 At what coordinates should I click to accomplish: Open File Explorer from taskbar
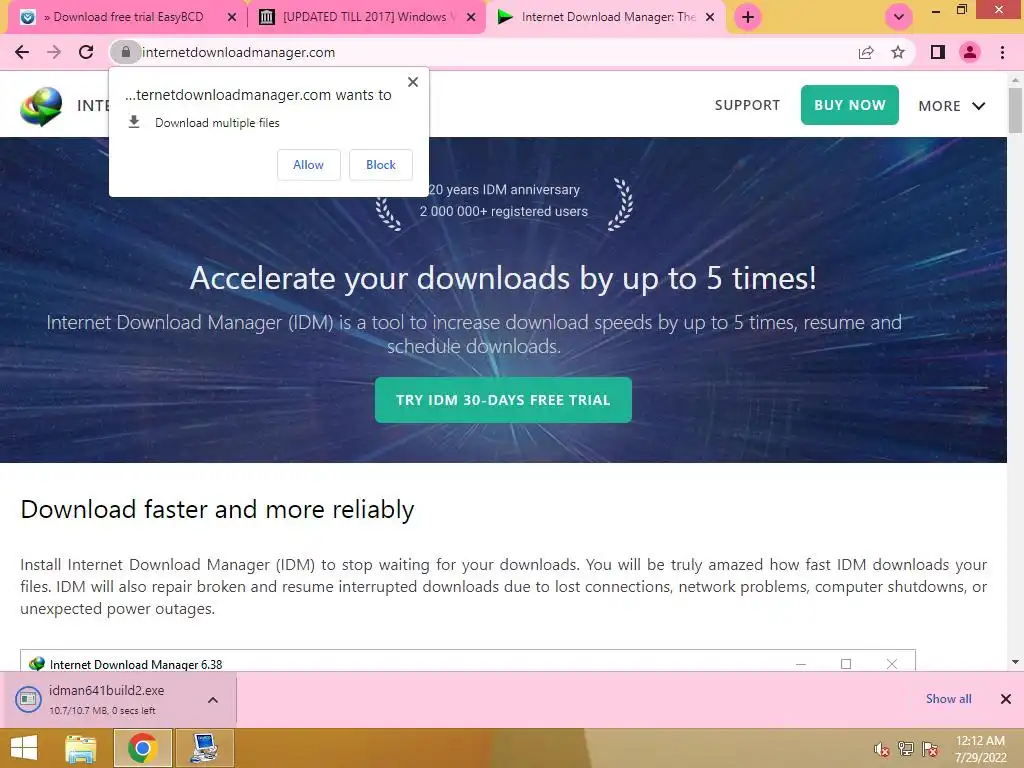pyautogui.click(x=81, y=748)
